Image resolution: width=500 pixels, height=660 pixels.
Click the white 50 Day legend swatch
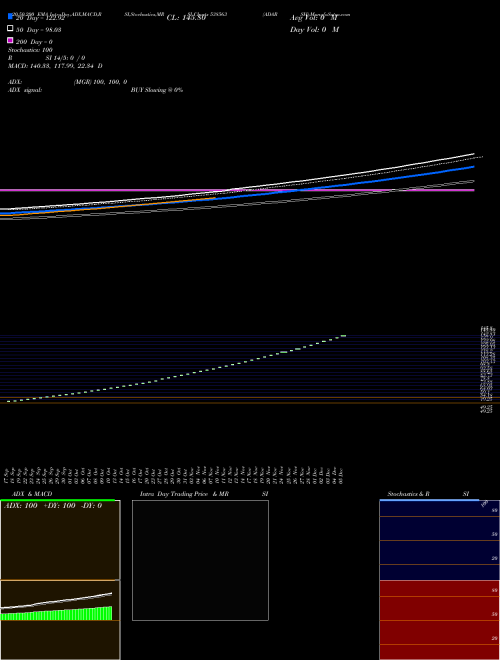point(11,29)
